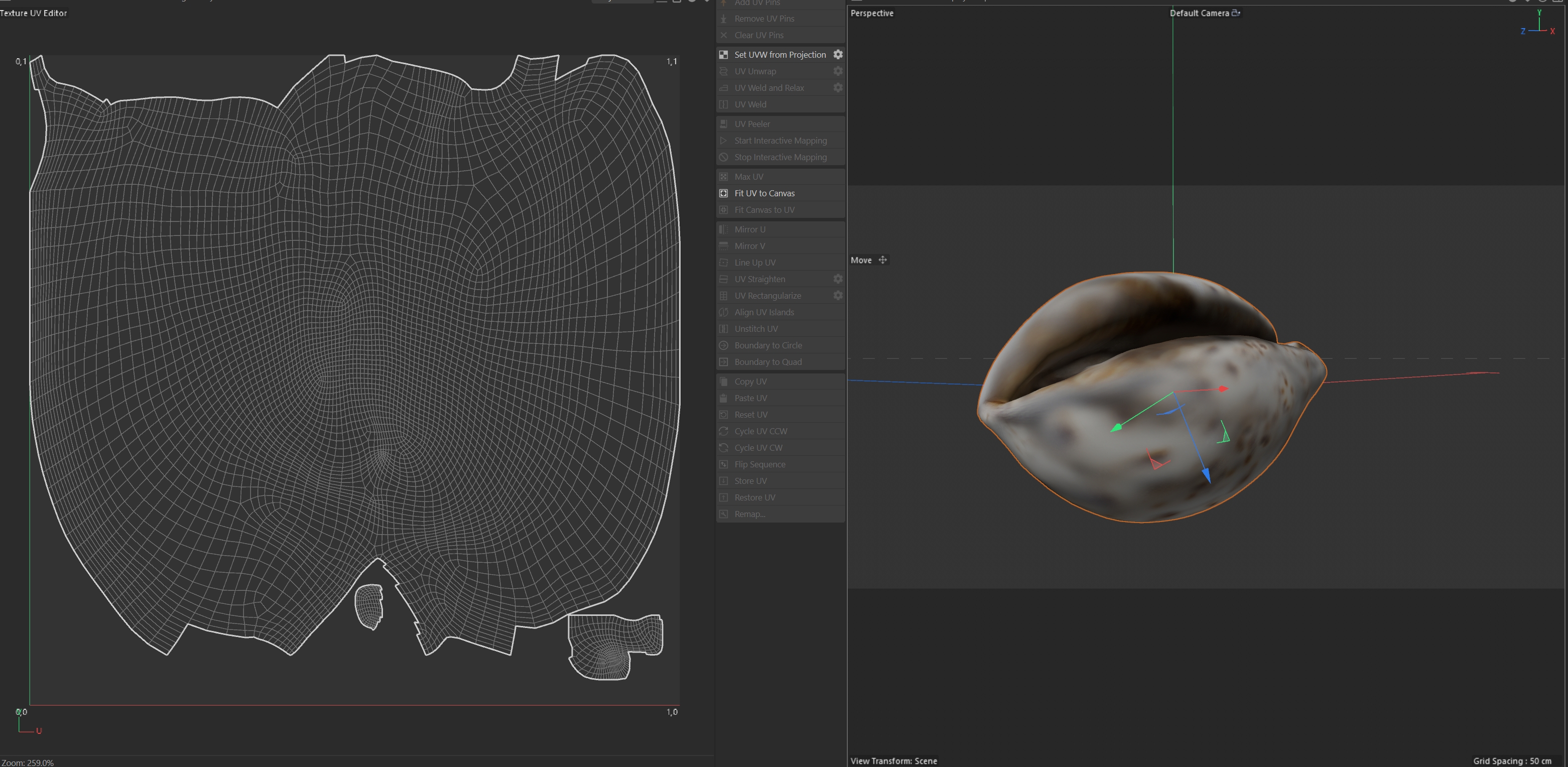The height and width of the screenshot is (767, 1568).
Task: Click the Perspective viewport label
Action: [x=872, y=13]
